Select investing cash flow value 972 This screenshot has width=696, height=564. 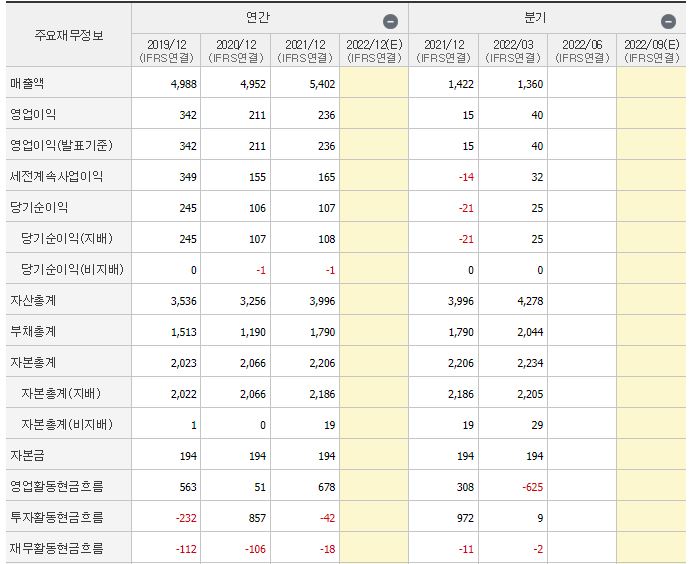coord(465,518)
